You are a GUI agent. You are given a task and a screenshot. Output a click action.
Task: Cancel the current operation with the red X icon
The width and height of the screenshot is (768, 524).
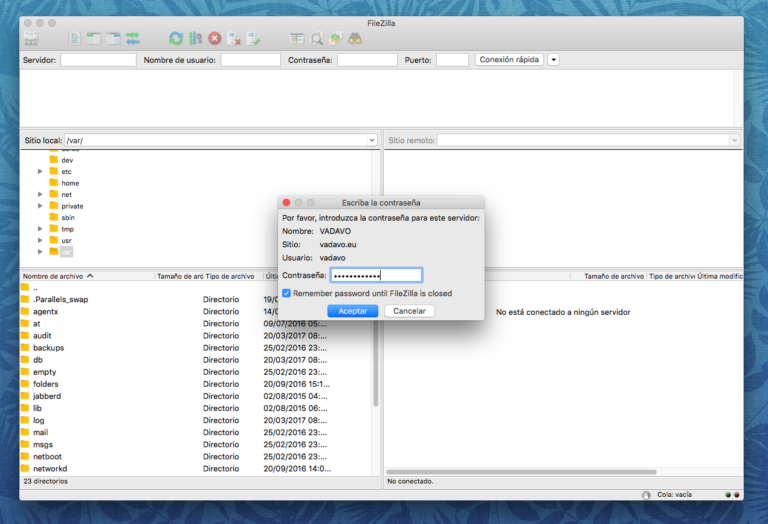point(215,39)
